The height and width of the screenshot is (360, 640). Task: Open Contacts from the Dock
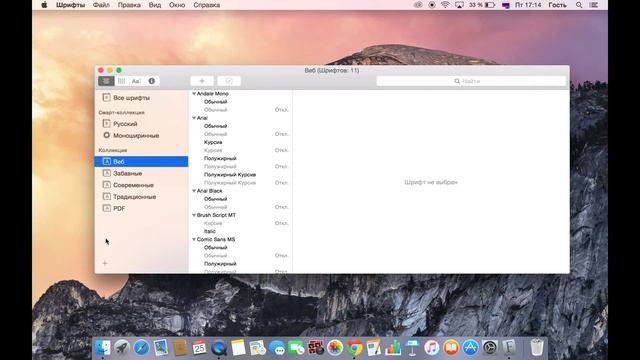[x=180, y=348]
